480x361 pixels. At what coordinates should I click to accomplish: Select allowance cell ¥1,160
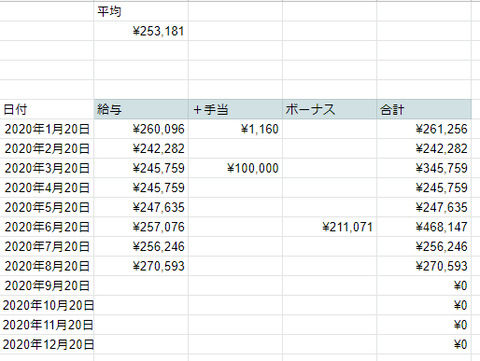coord(235,129)
